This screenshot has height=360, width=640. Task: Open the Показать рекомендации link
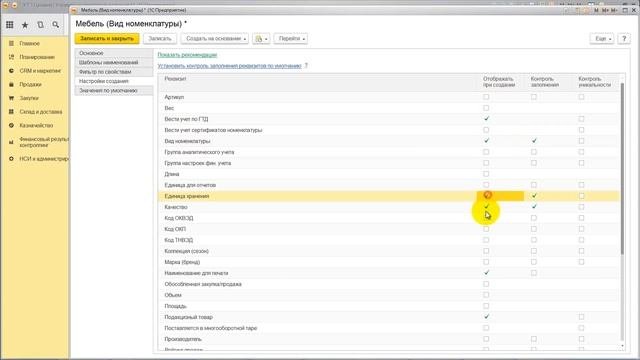187,55
